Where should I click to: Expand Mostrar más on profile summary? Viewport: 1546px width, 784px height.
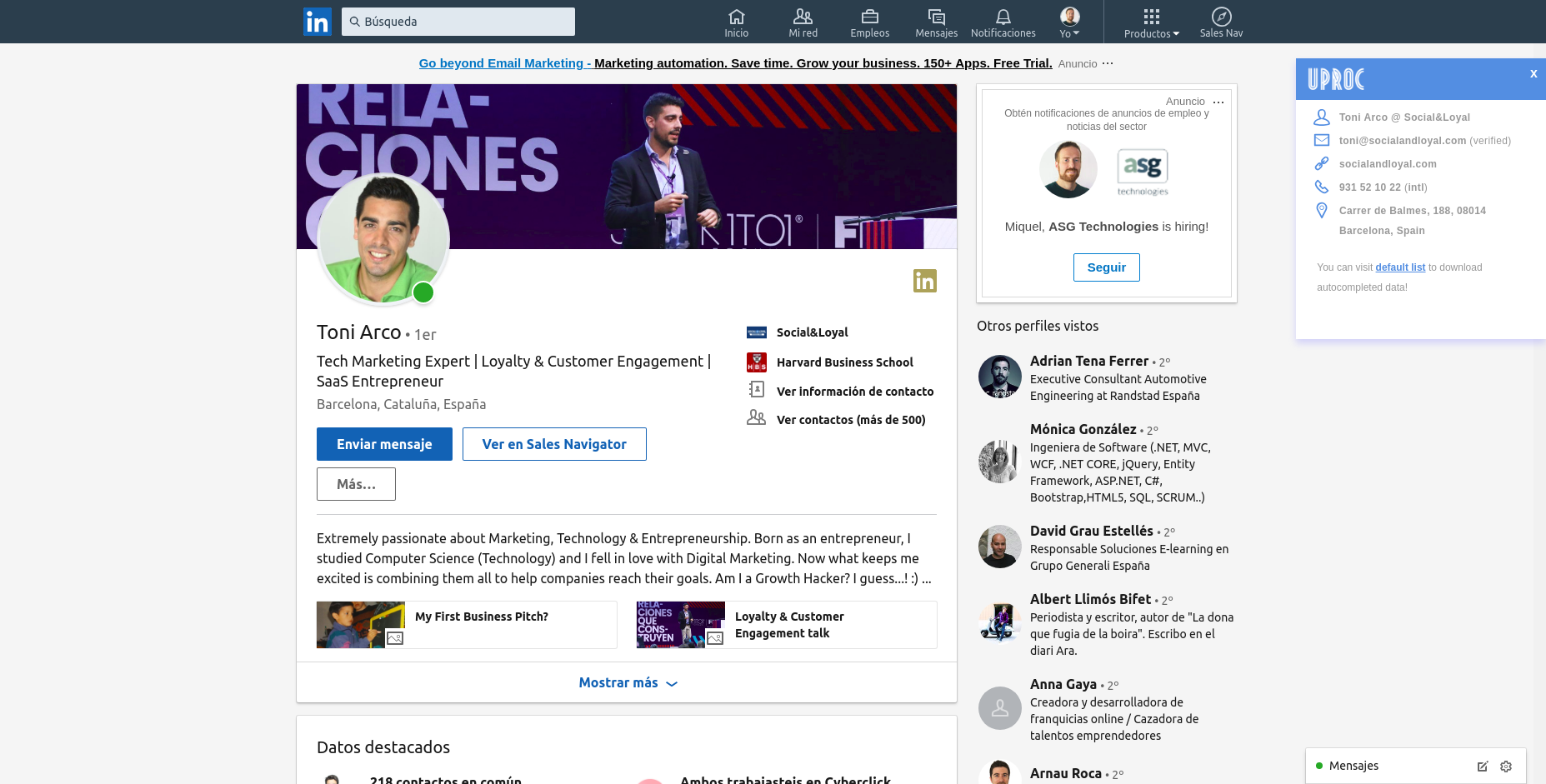pos(628,683)
